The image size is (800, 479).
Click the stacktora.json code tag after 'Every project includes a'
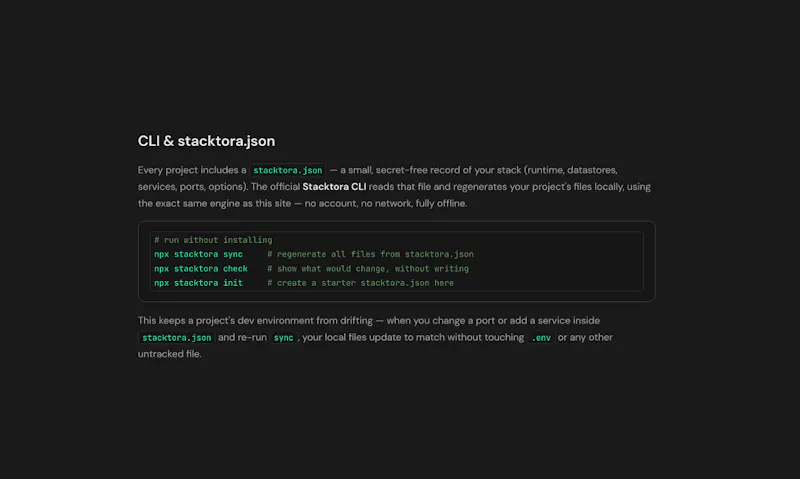288,170
